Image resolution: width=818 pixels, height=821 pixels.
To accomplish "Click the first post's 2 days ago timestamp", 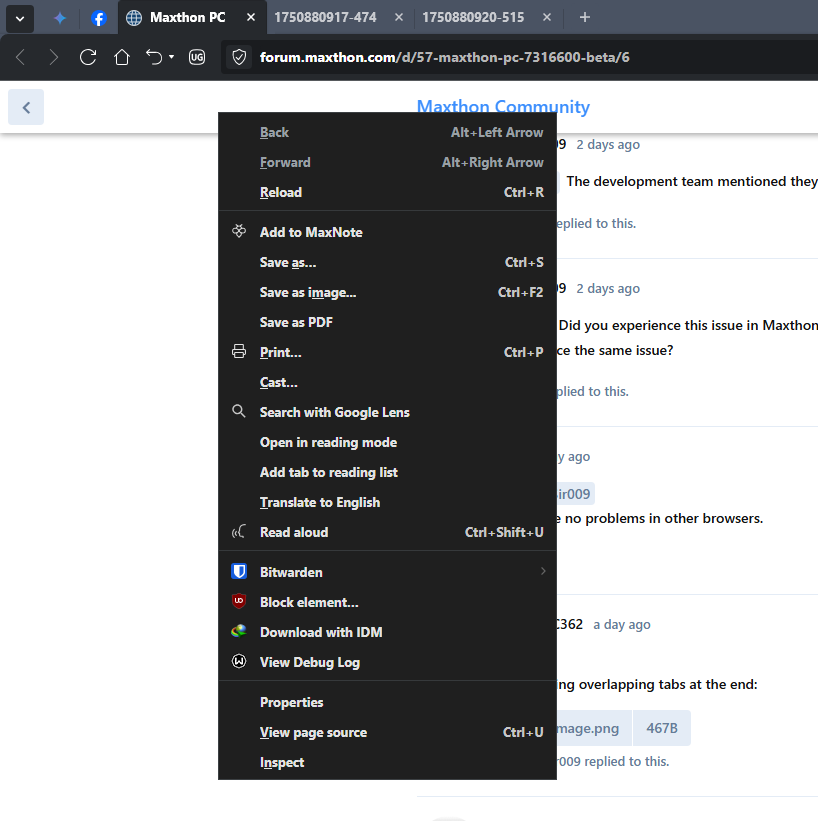I will click(608, 145).
